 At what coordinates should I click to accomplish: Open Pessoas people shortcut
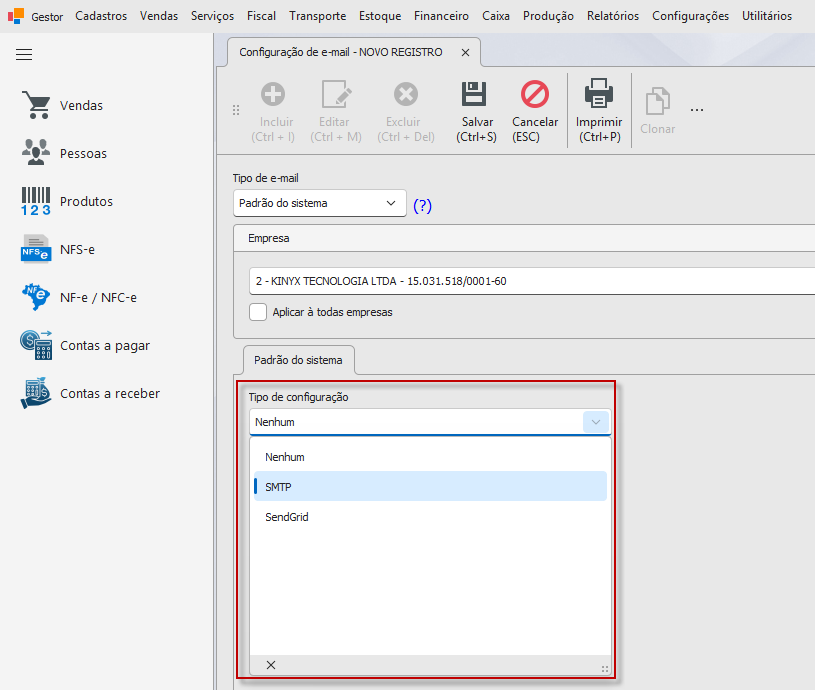point(64,153)
